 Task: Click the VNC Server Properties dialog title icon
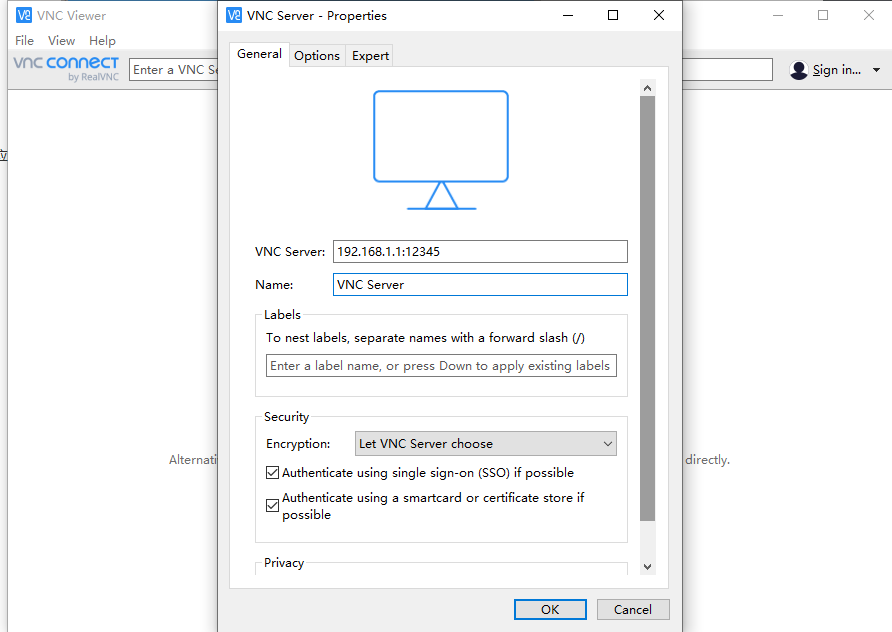coord(234,15)
